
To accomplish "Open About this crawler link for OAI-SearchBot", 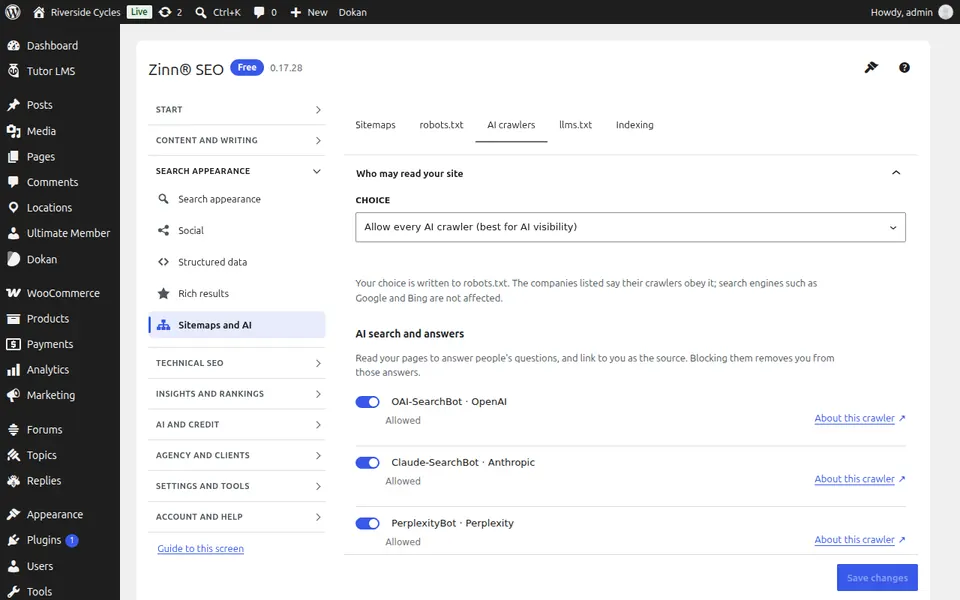I will 860,418.
